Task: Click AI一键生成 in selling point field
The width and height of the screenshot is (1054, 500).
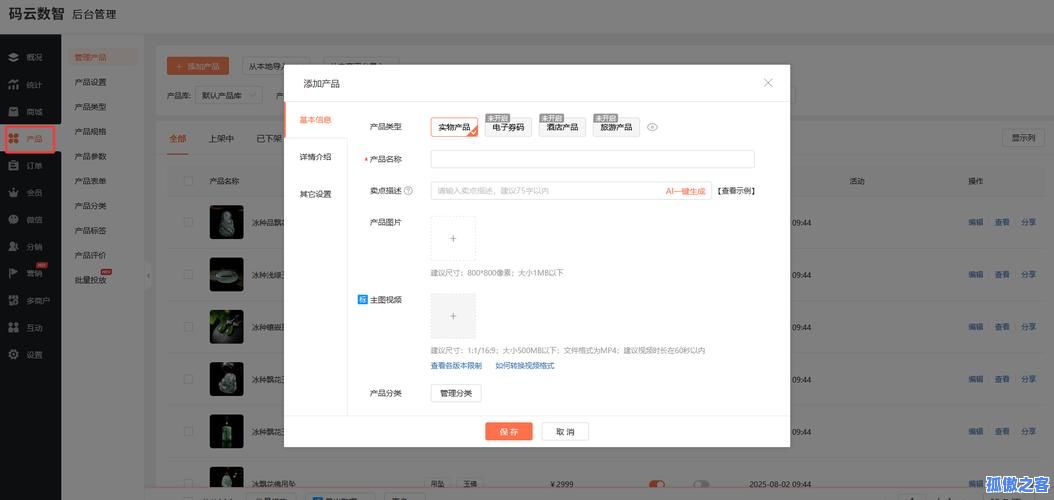Action: [x=686, y=191]
